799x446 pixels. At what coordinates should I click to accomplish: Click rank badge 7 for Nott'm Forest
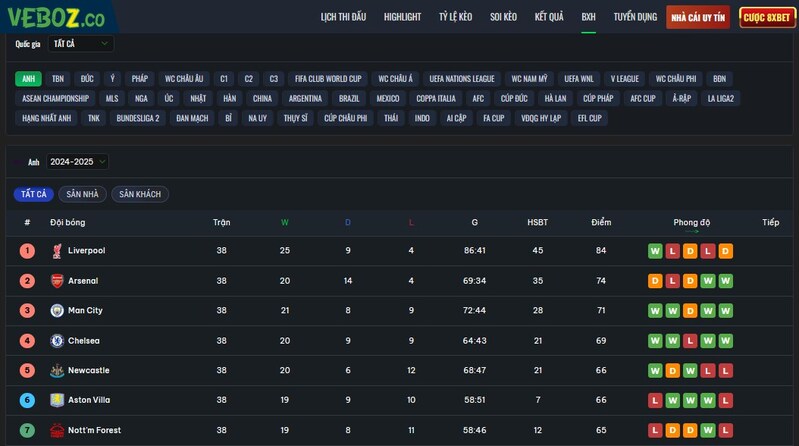(x=28, y=430)
